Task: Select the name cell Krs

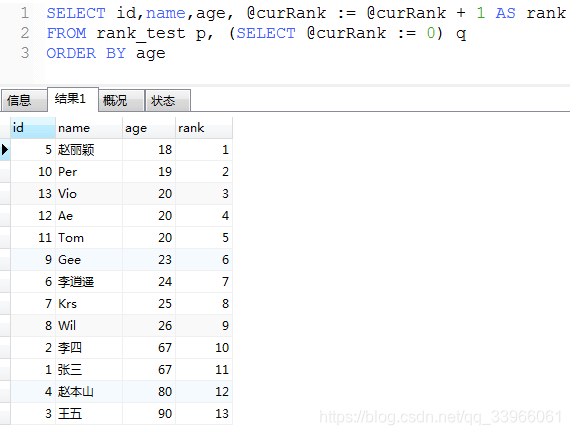Action: pyautogui.click(x=89, y=304)
